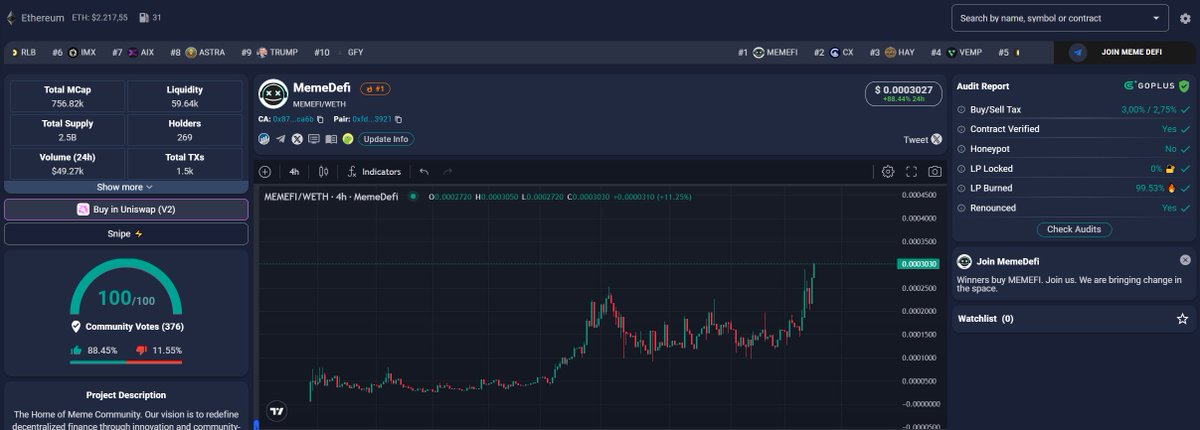Click the Ethereum network logo
1200x430 pixels.
click(11, 18)
